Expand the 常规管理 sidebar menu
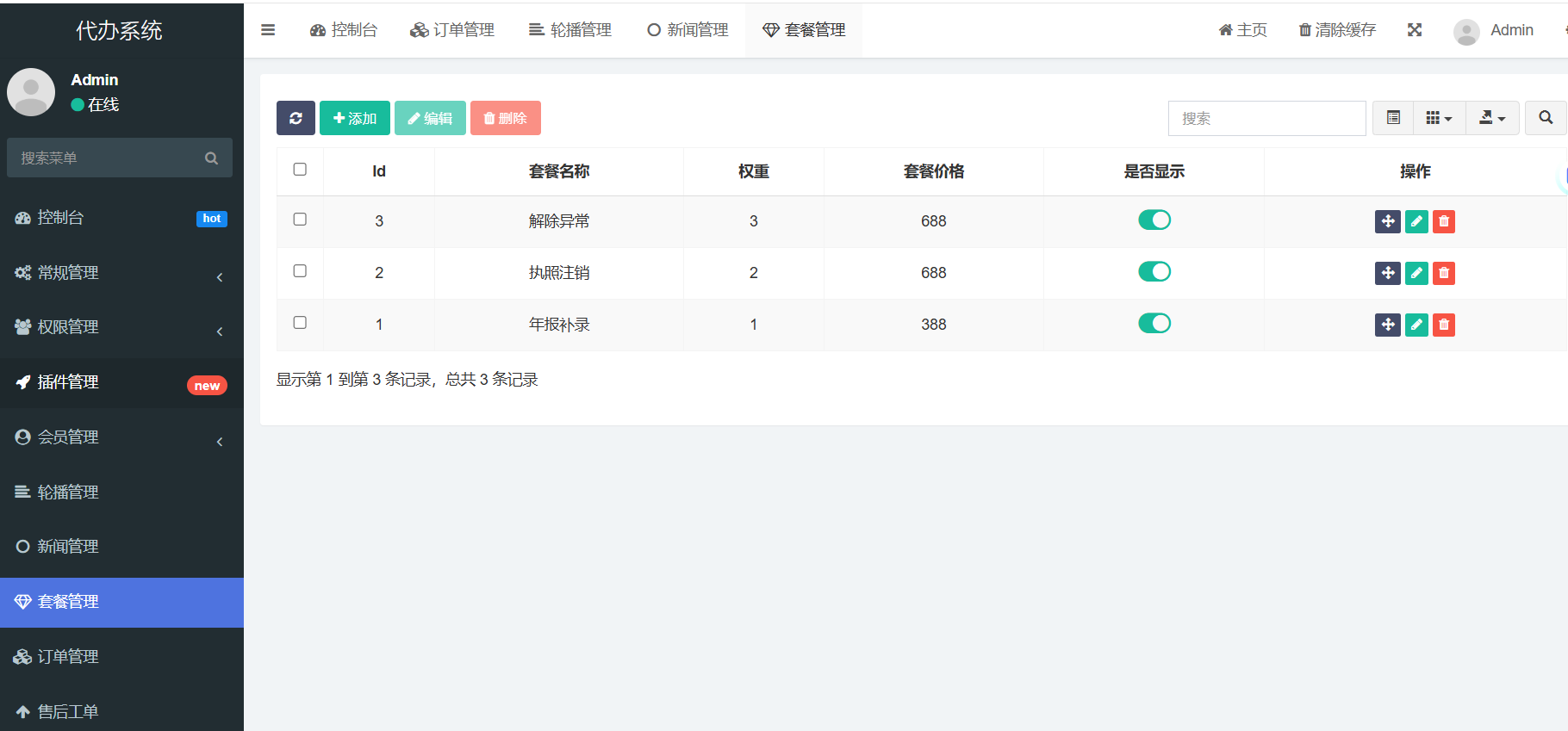 119,273
